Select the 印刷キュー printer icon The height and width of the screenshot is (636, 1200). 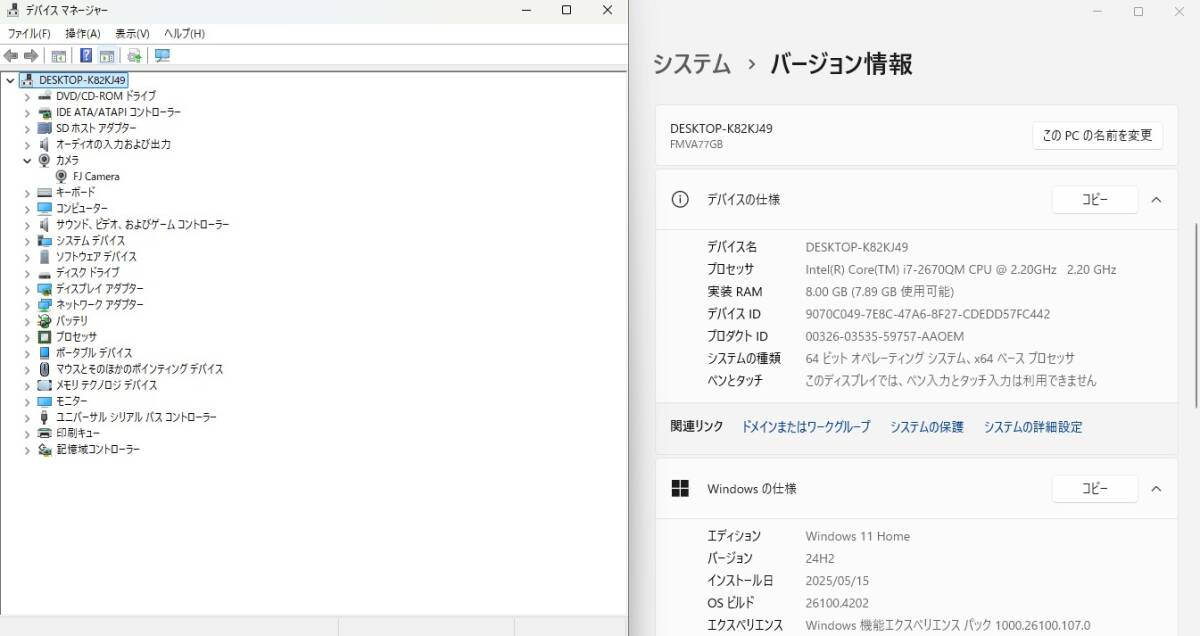[x=44, y=433]
